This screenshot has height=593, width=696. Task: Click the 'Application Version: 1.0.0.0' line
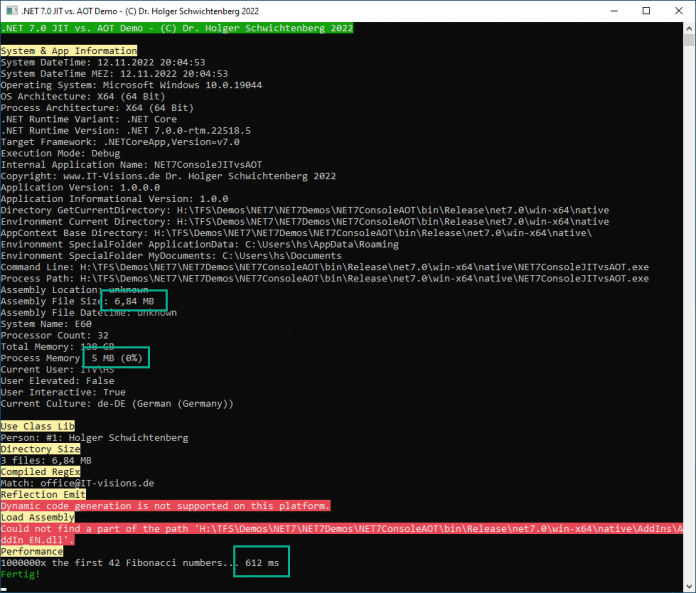(x=80, y=187)
